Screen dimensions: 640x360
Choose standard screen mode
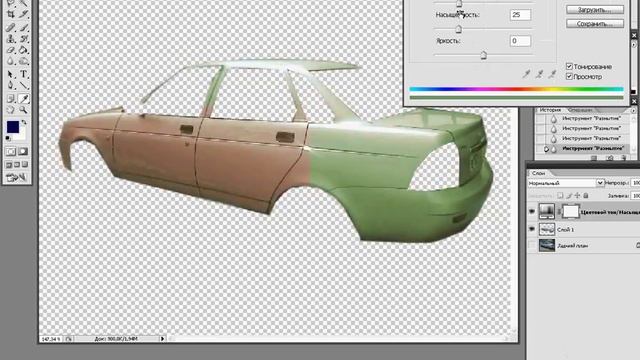9,164
